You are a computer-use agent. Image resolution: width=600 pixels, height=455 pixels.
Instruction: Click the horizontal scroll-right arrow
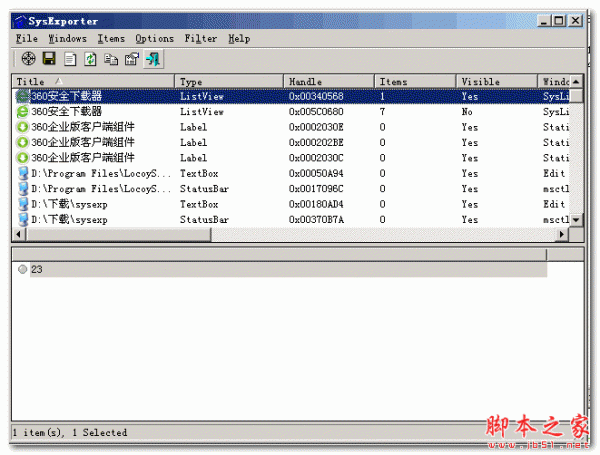[562, 234]
